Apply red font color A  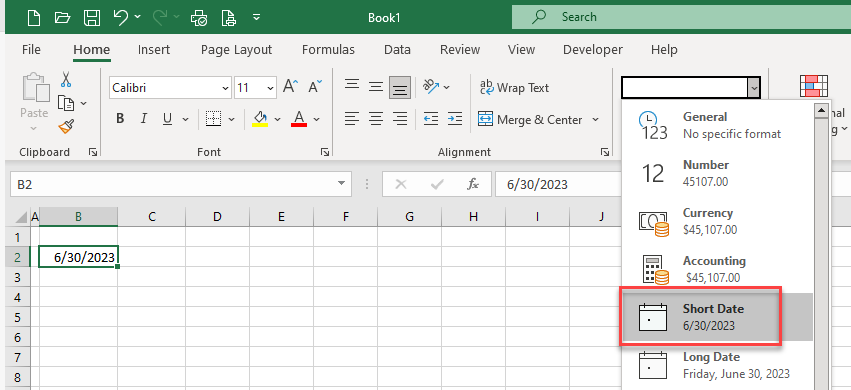pos(299,119)
